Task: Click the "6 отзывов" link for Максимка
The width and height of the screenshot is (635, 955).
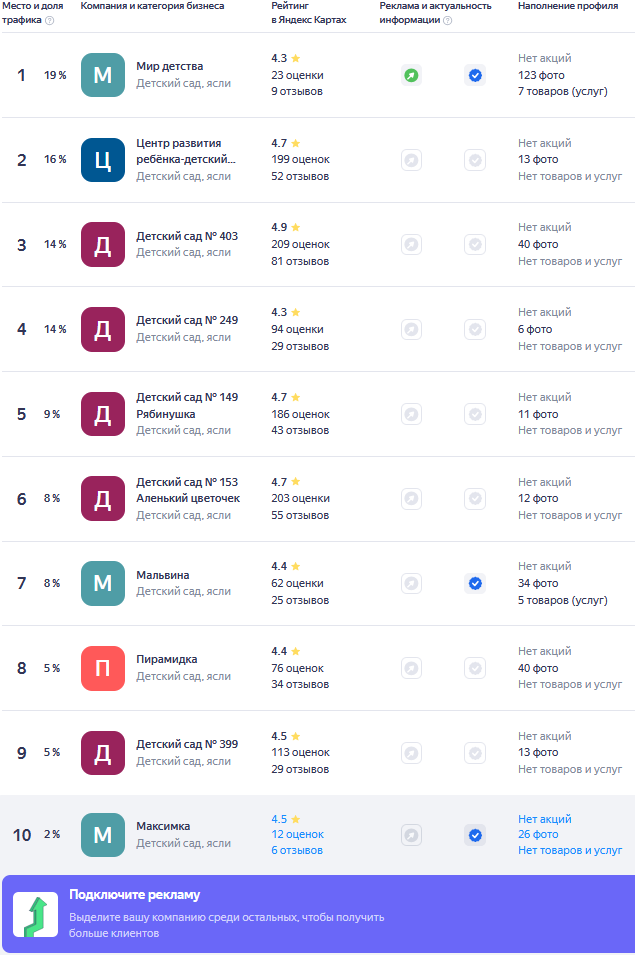Action: pos(297,850)
